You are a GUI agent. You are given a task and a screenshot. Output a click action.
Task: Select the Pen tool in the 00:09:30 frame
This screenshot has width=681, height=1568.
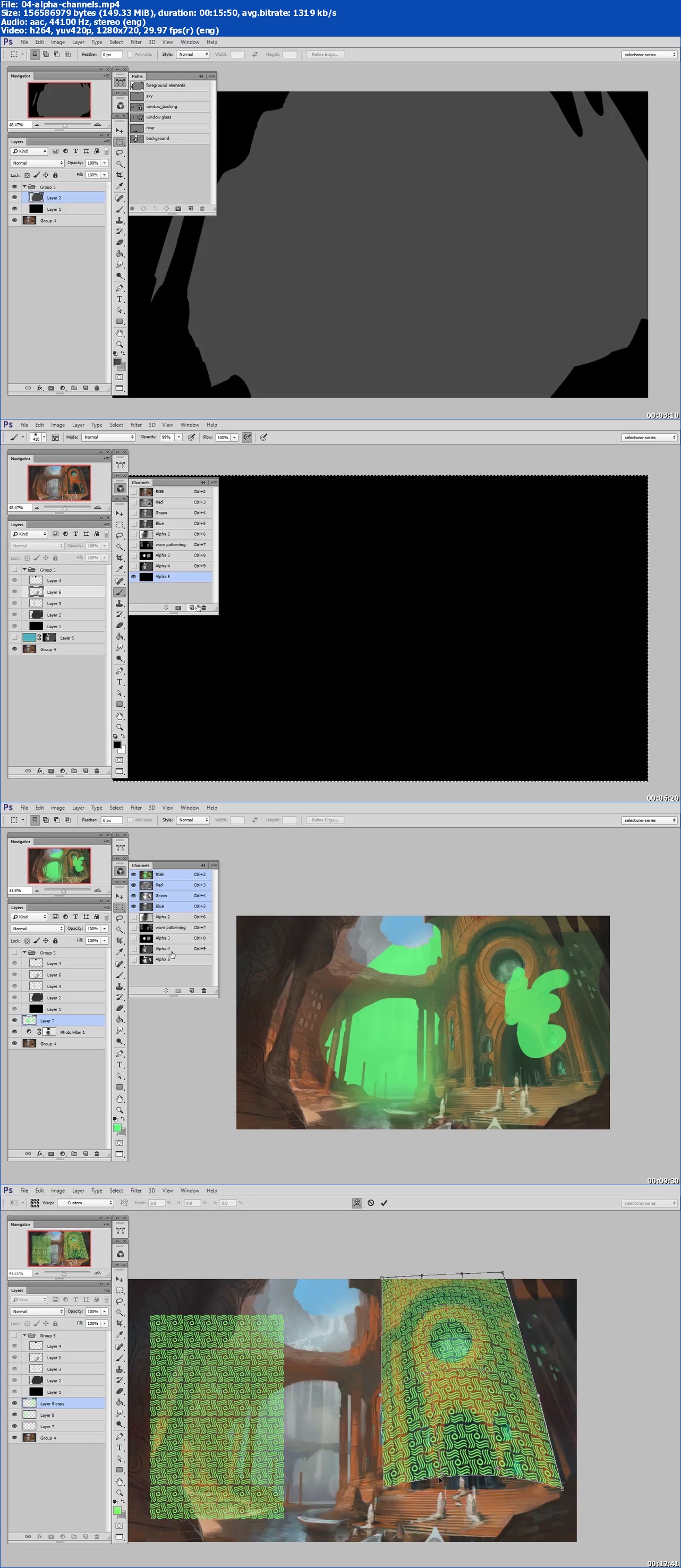tap(120, 1053)
